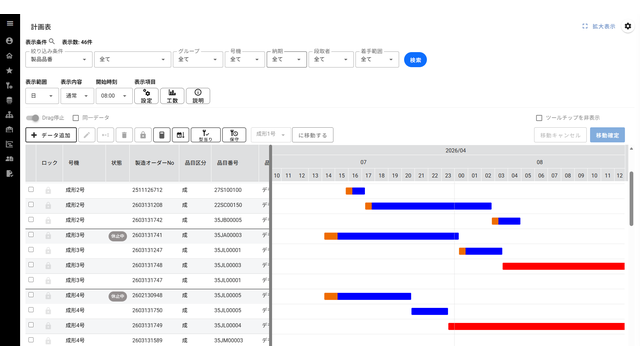This screenshot has width=640, height=360.
Task: Click the 説明 info icon button
Action: click(198, 96)
